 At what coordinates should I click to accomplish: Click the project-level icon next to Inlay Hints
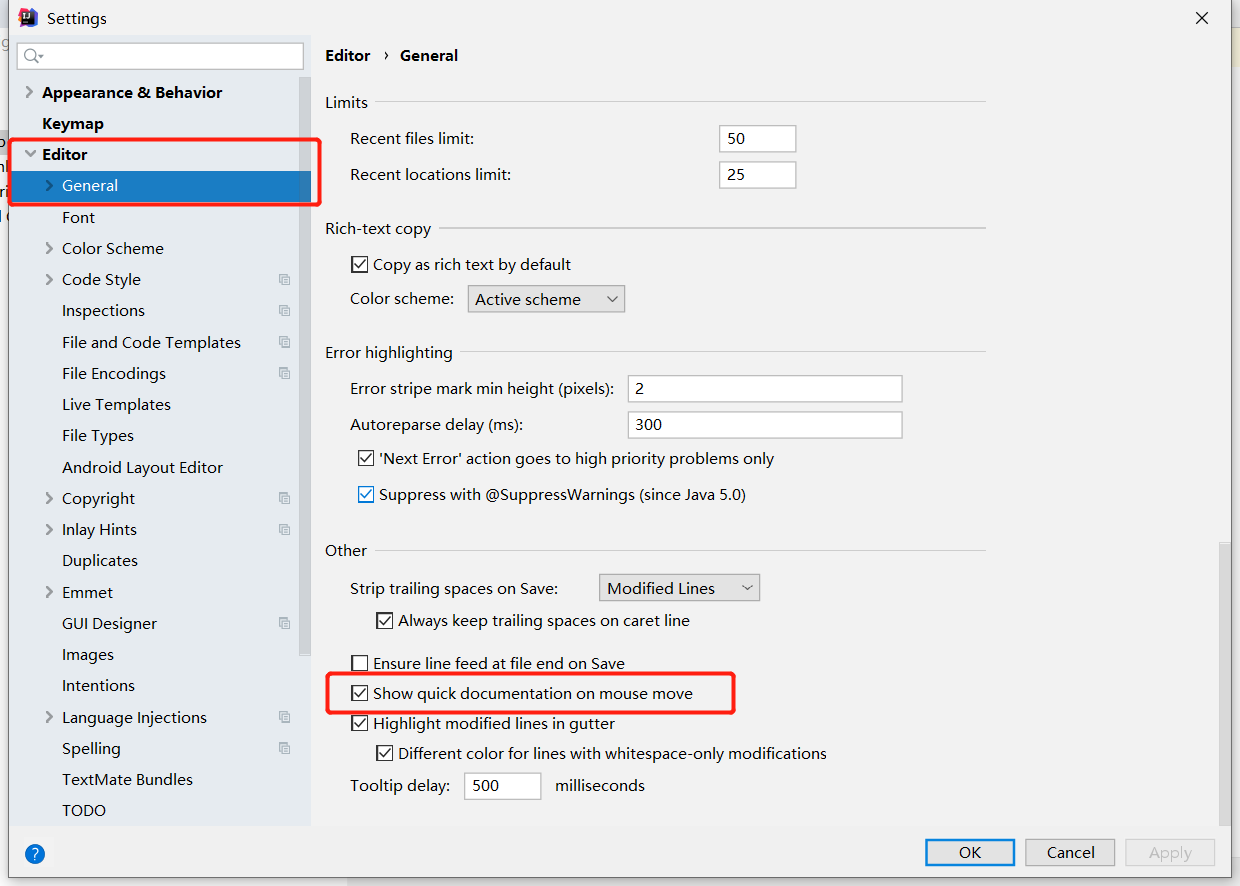click(x=285, y=529)
